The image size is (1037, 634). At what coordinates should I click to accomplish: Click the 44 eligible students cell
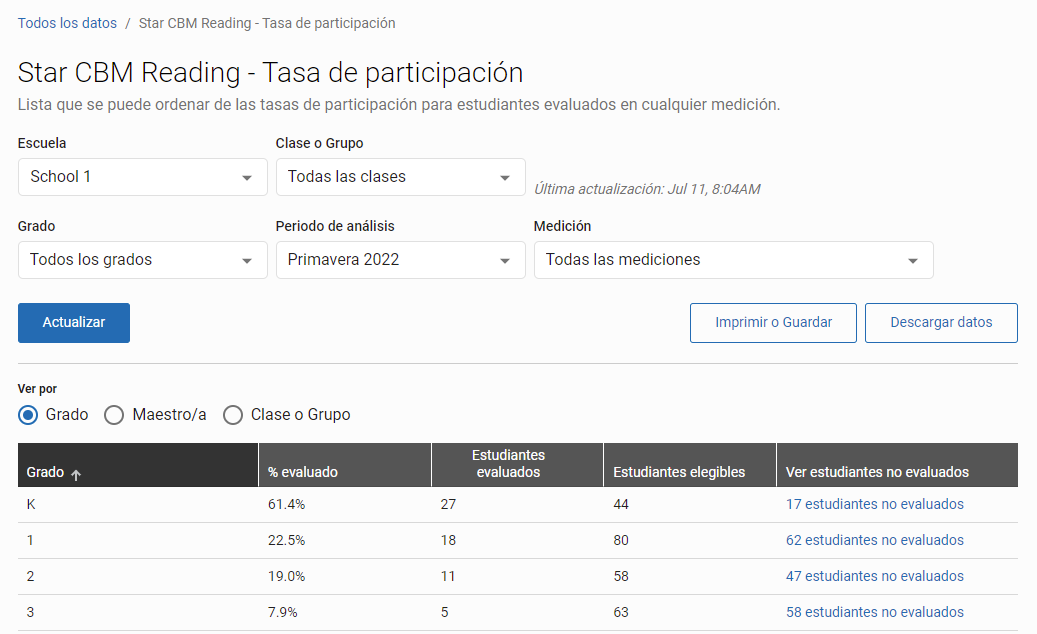tap(620, 504)
